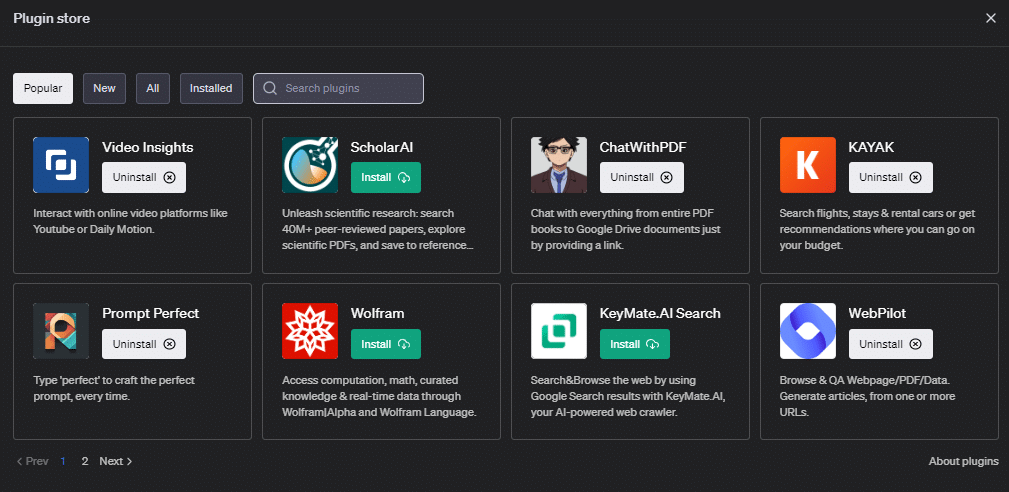Click the ChatWithPDF avatar image
The image size is (1009, 492).
click(559, 165)
